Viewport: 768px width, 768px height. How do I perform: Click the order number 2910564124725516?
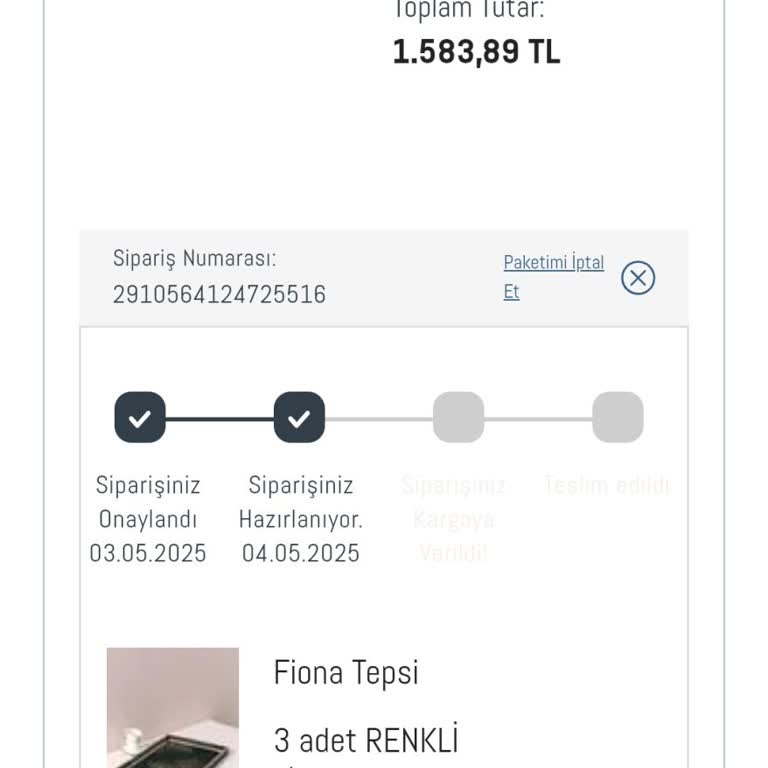coord(219,294)
